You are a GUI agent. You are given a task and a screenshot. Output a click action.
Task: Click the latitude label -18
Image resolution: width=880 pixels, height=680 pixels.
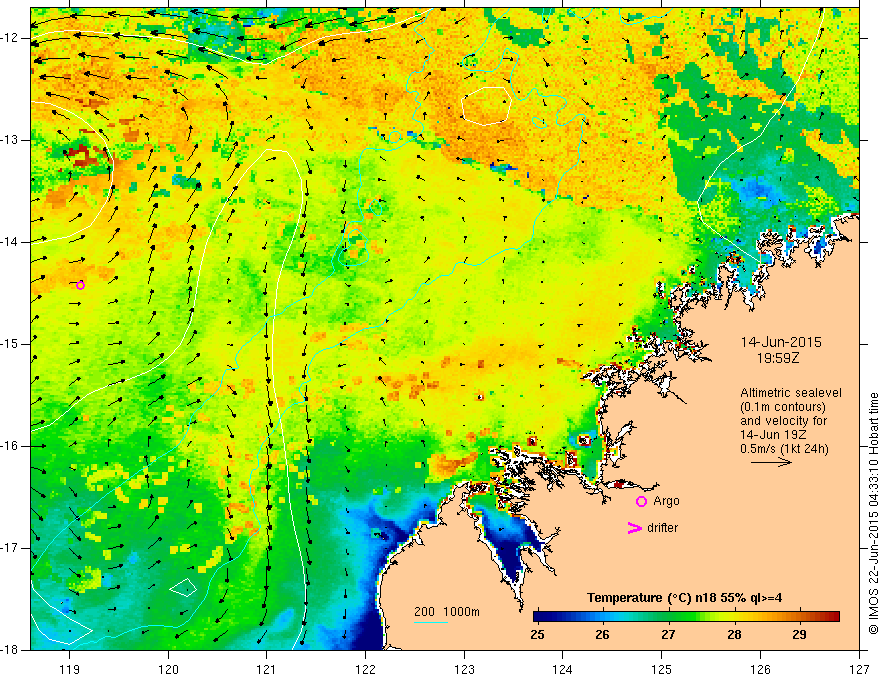click(11, 650)
